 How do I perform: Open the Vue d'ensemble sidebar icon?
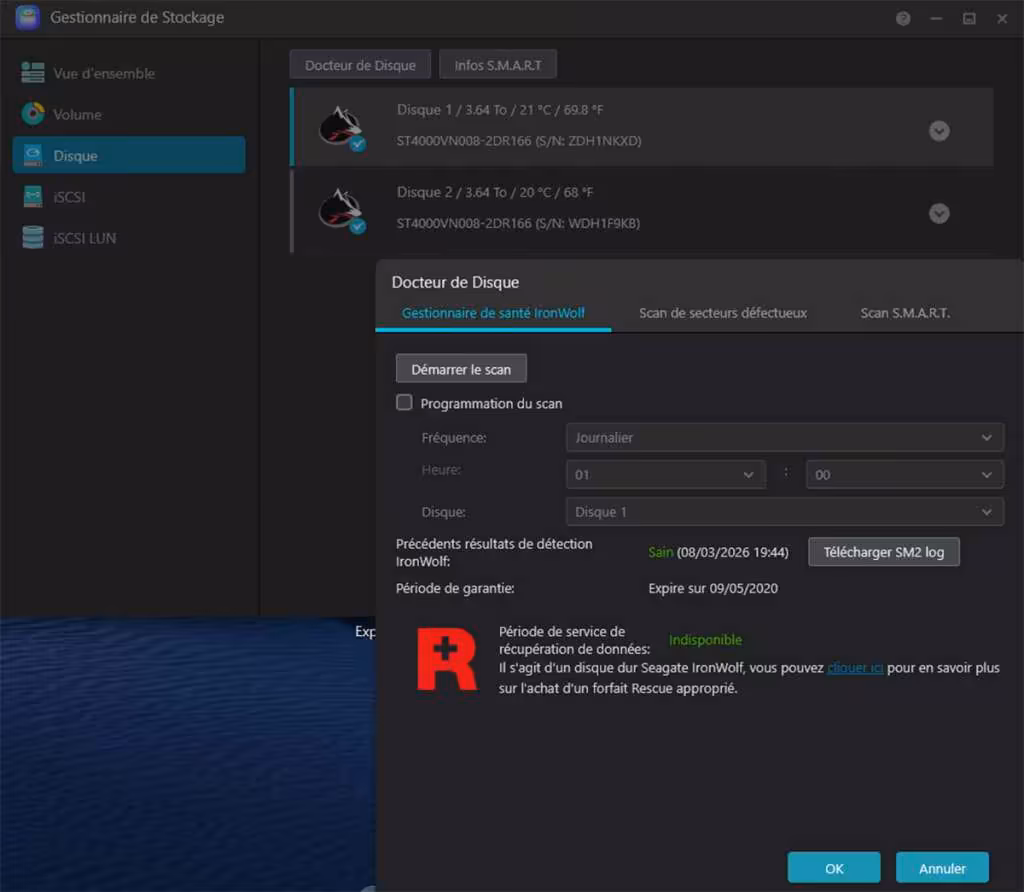pos(33,72)
